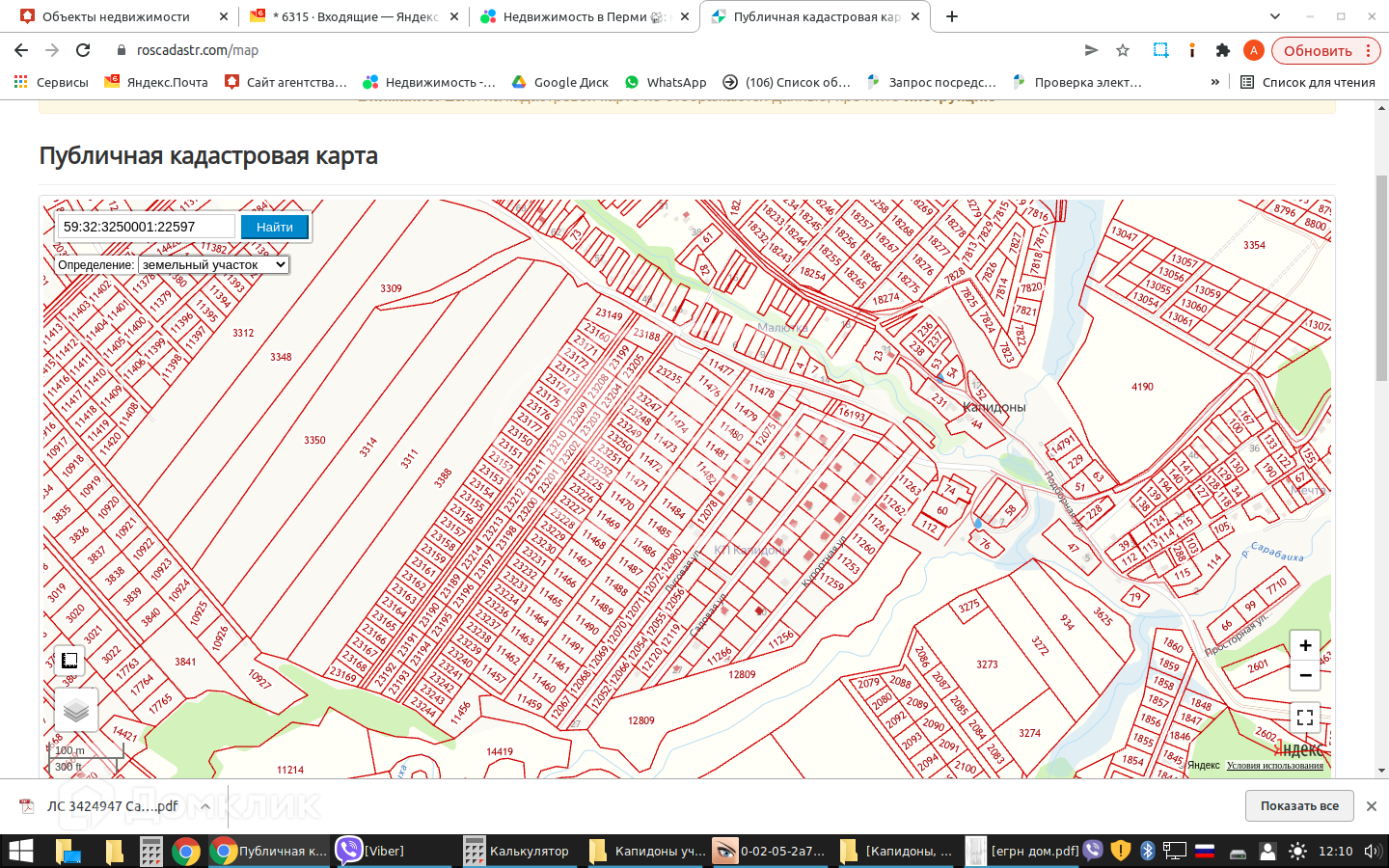The width and height of the screenshot is (1389, 868).
Task: Click the map zoom out minus button
Action: click(1305, 675)
